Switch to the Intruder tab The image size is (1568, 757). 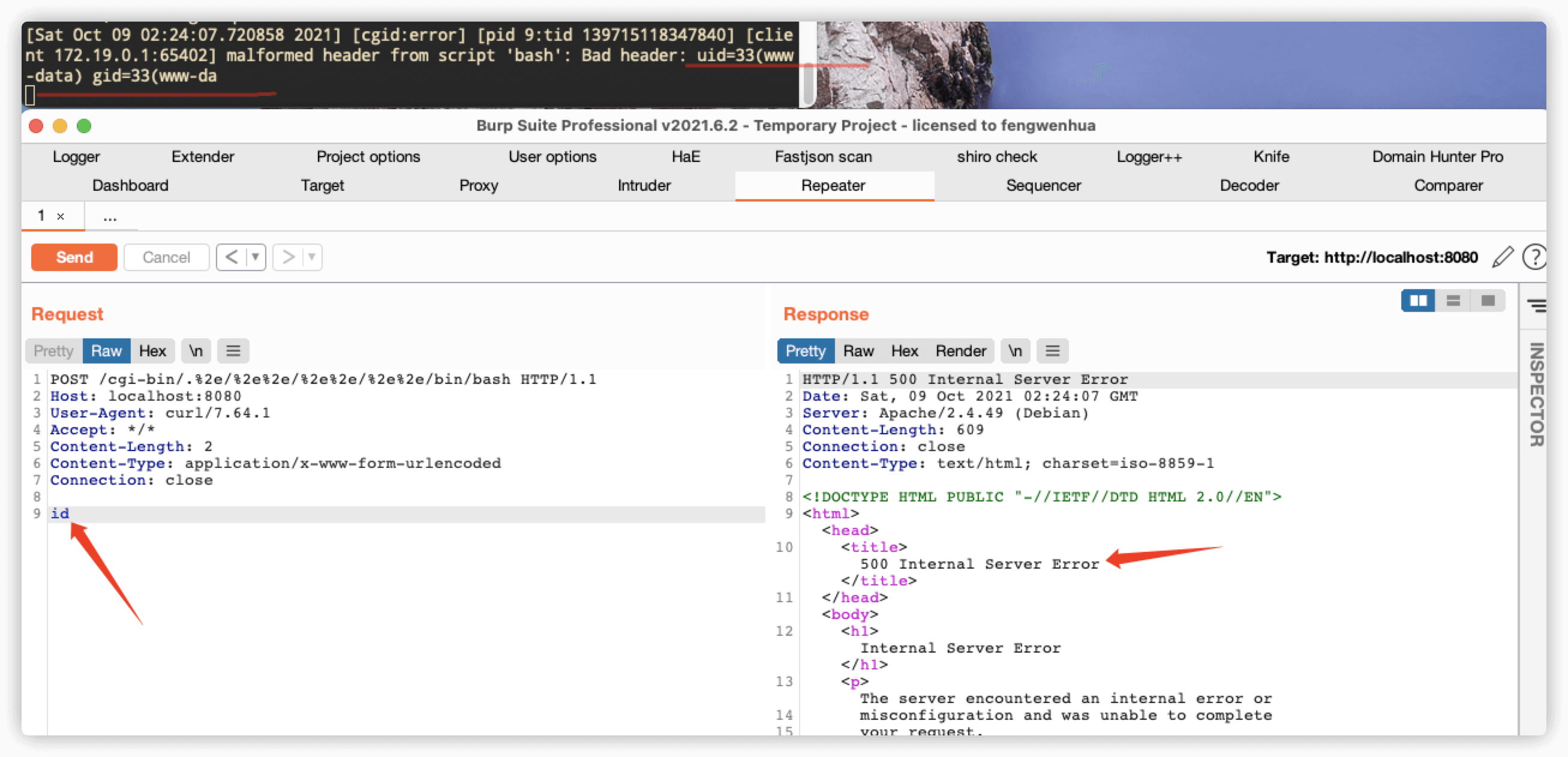click(644, 185)
